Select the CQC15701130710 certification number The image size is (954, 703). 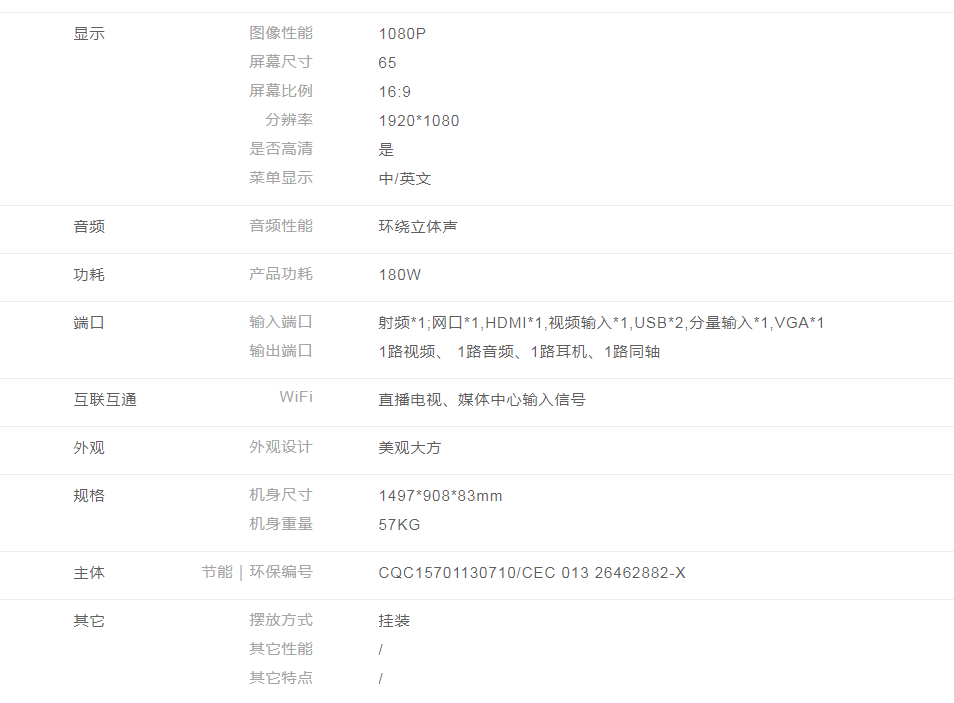[x=532, y=573]
